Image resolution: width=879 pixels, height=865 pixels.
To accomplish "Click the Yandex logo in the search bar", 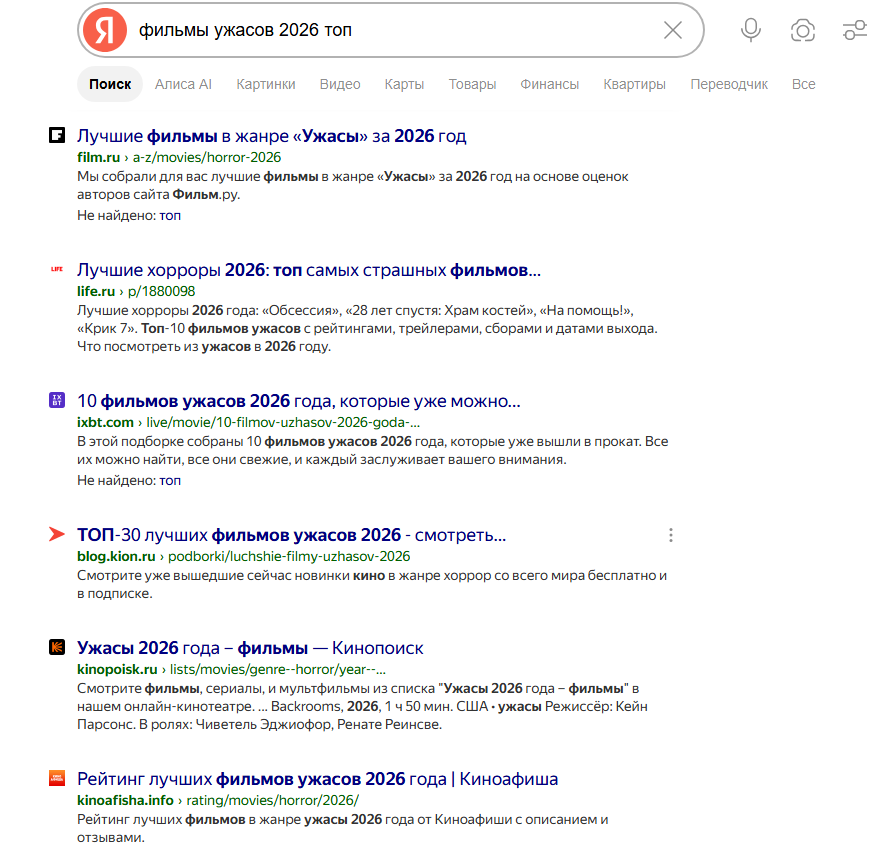I will (105, 30).
